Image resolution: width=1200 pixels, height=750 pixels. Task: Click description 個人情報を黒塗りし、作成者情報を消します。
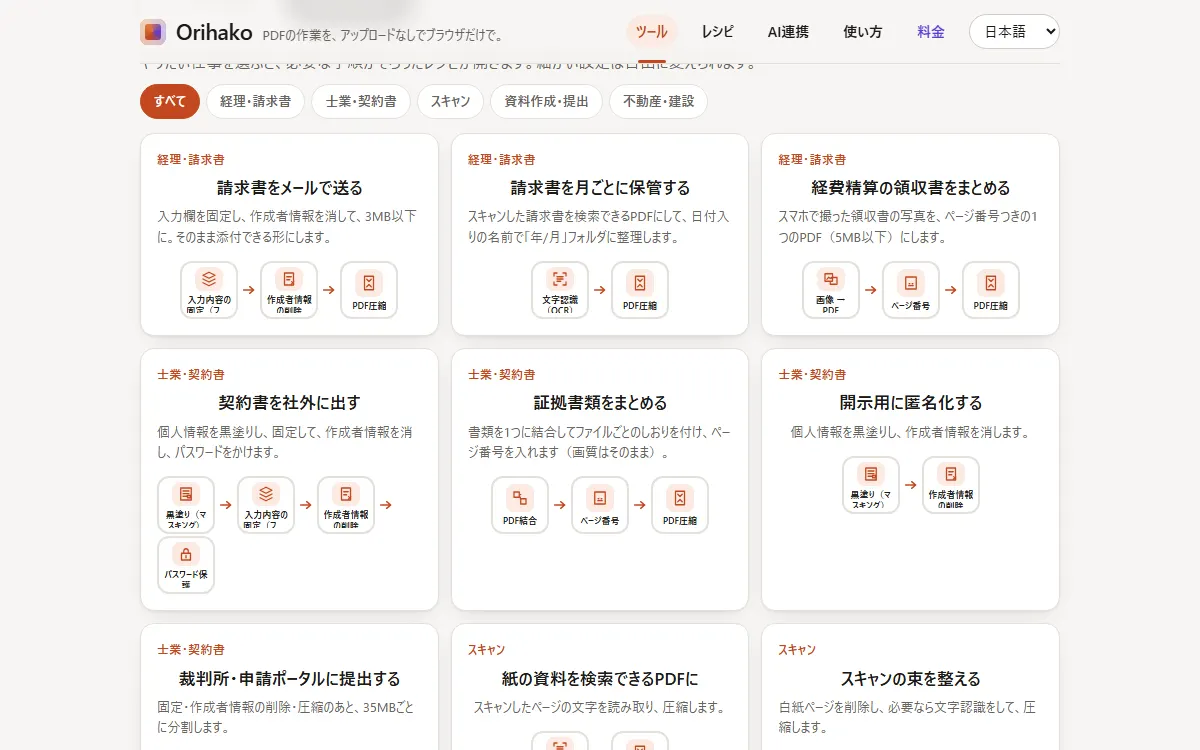point(911,433)
